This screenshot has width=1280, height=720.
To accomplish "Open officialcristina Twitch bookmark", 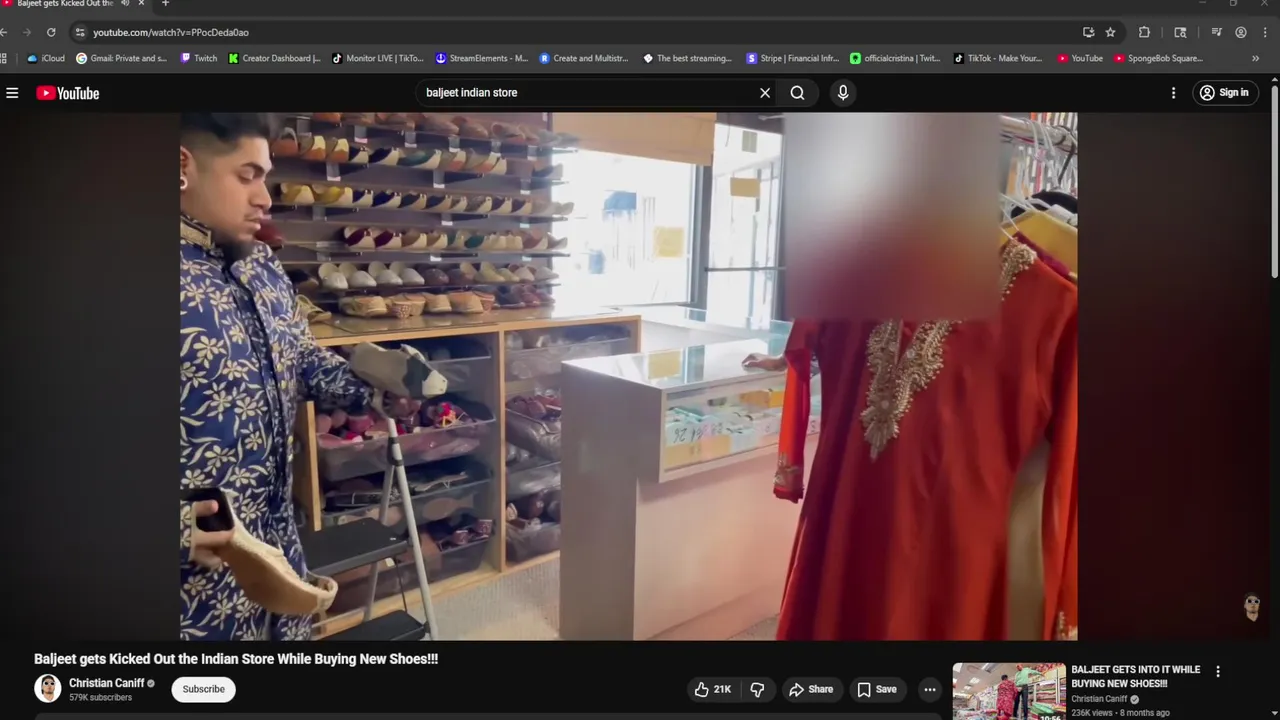I will click(895, 58).
